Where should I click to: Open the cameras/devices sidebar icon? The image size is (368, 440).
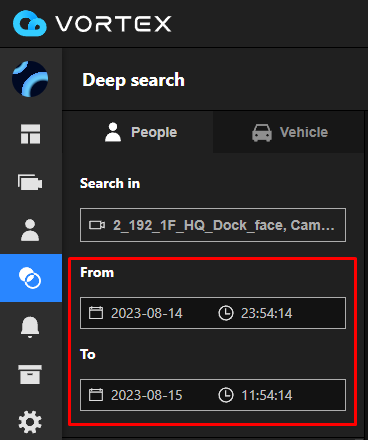30,182
